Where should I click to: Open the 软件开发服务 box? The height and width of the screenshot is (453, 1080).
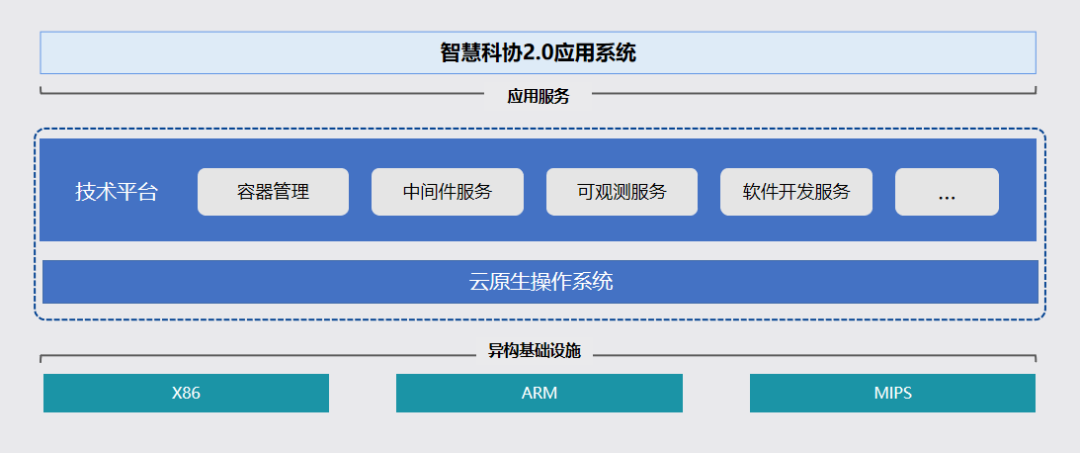pyautogui.click(x=796, y=191)
